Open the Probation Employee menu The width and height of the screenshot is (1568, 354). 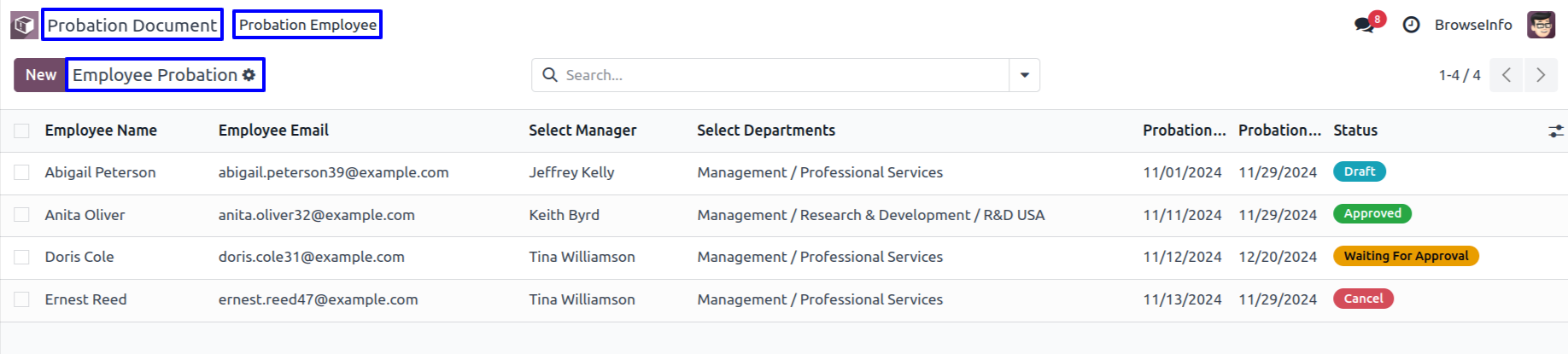[307, 25]
